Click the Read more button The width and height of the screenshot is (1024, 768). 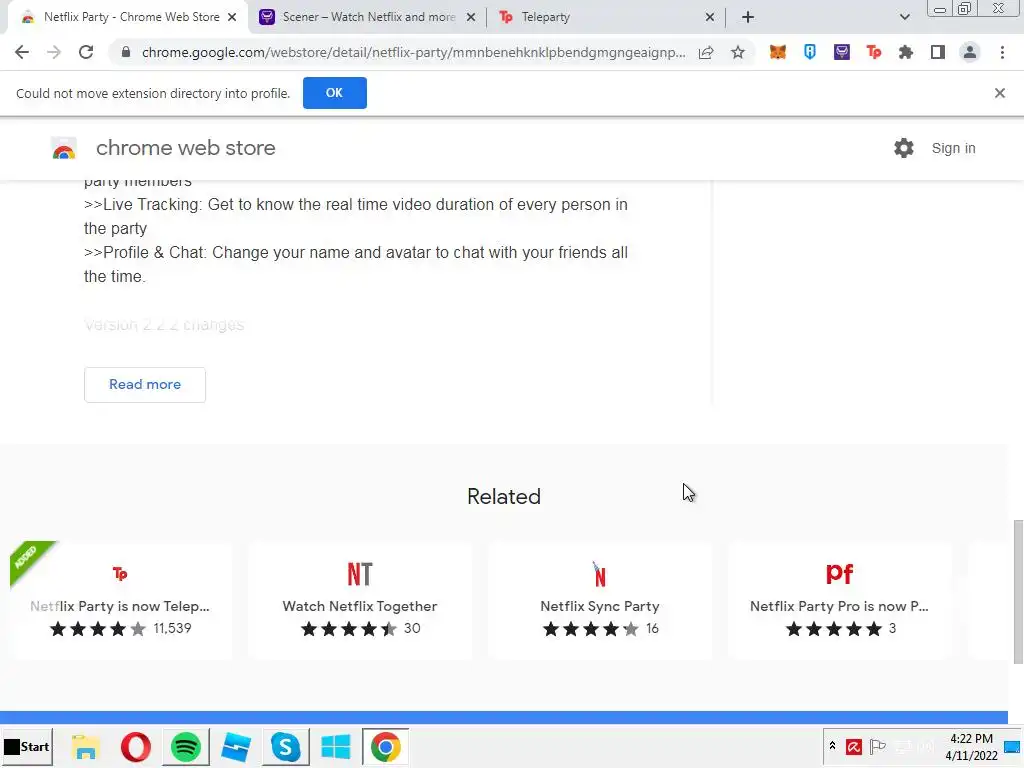tap(145, 385)
